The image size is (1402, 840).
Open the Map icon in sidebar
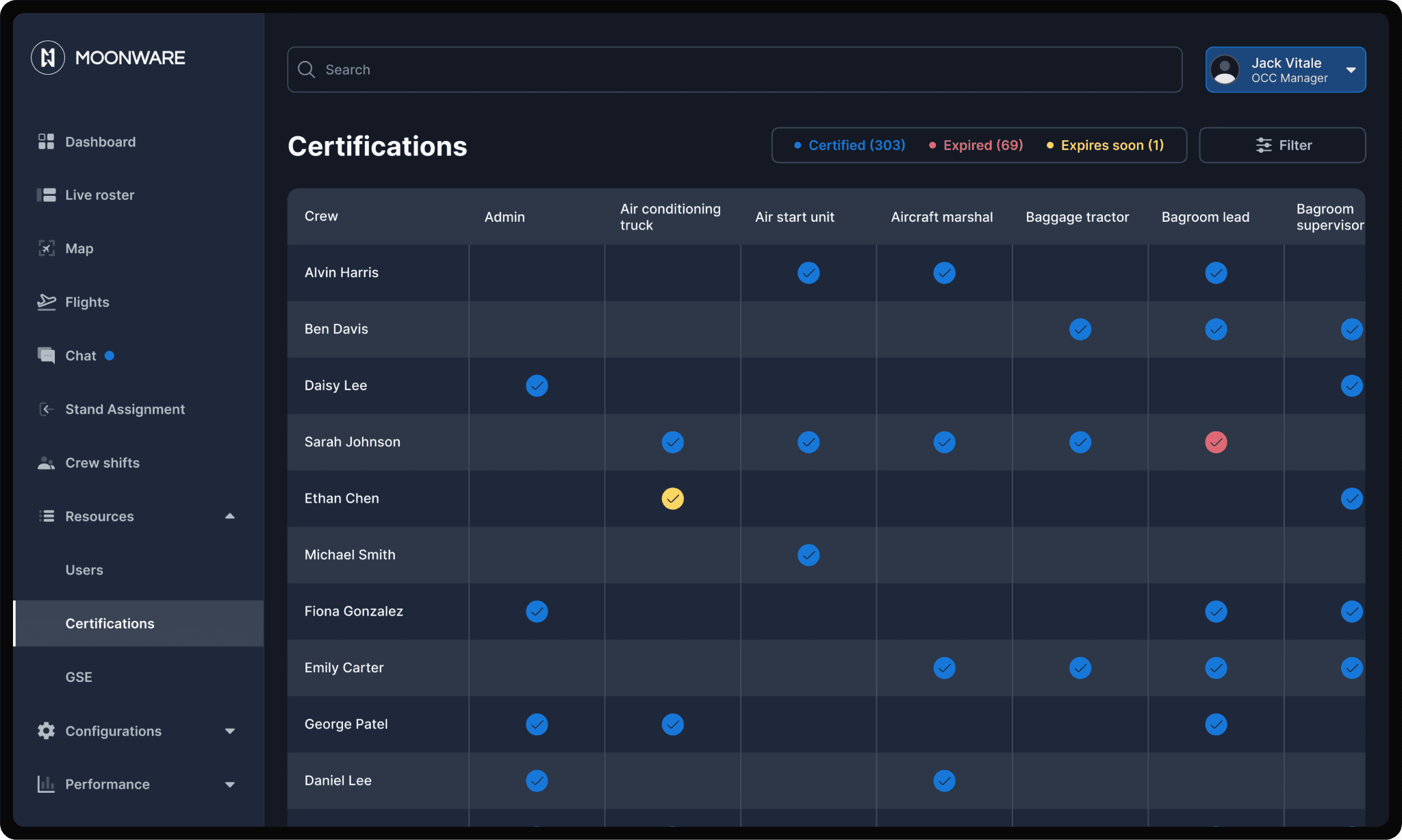[x=46, y=249]
